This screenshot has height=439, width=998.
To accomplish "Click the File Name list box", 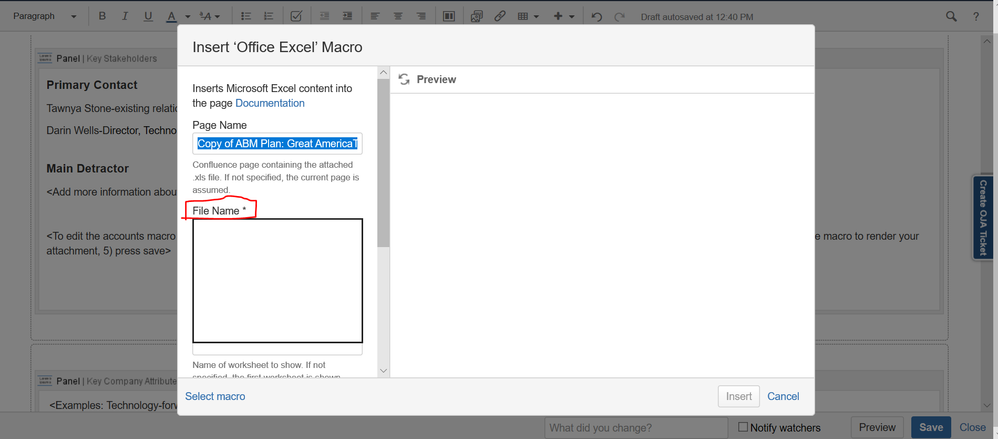I will 278,281.
